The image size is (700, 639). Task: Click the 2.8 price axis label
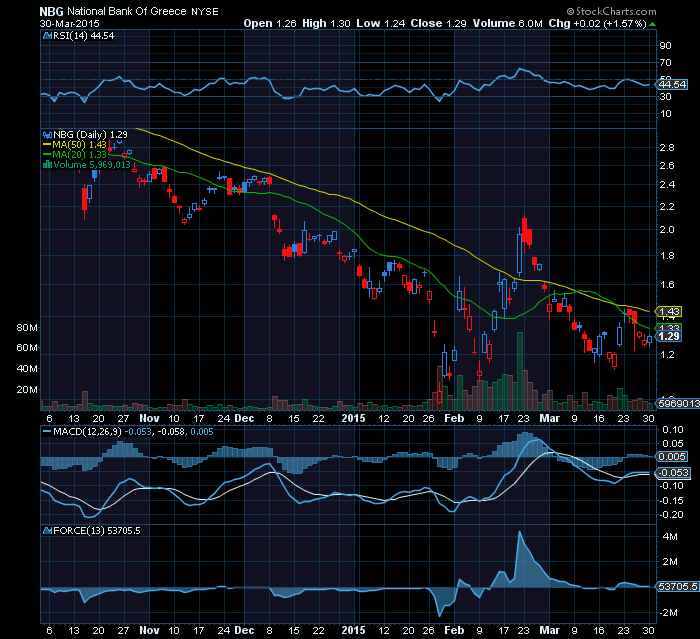(x=667, y=148)
